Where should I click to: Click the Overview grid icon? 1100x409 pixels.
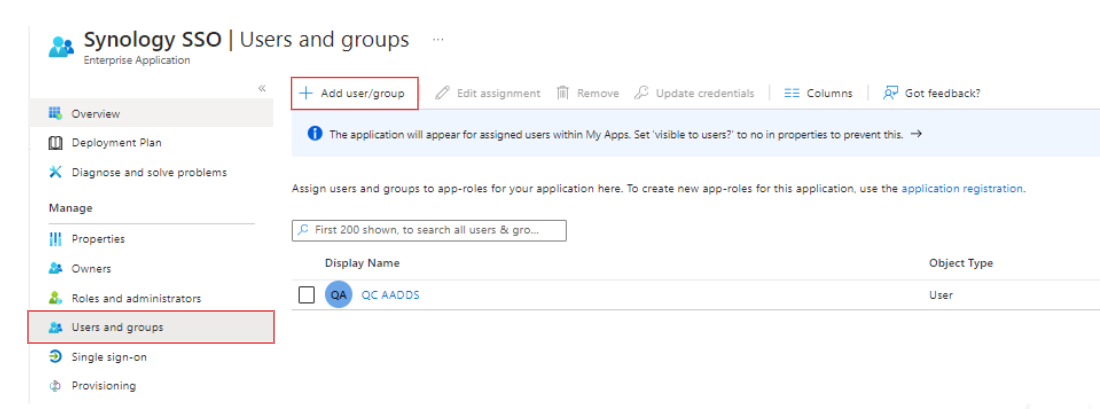tap(55, 114)
